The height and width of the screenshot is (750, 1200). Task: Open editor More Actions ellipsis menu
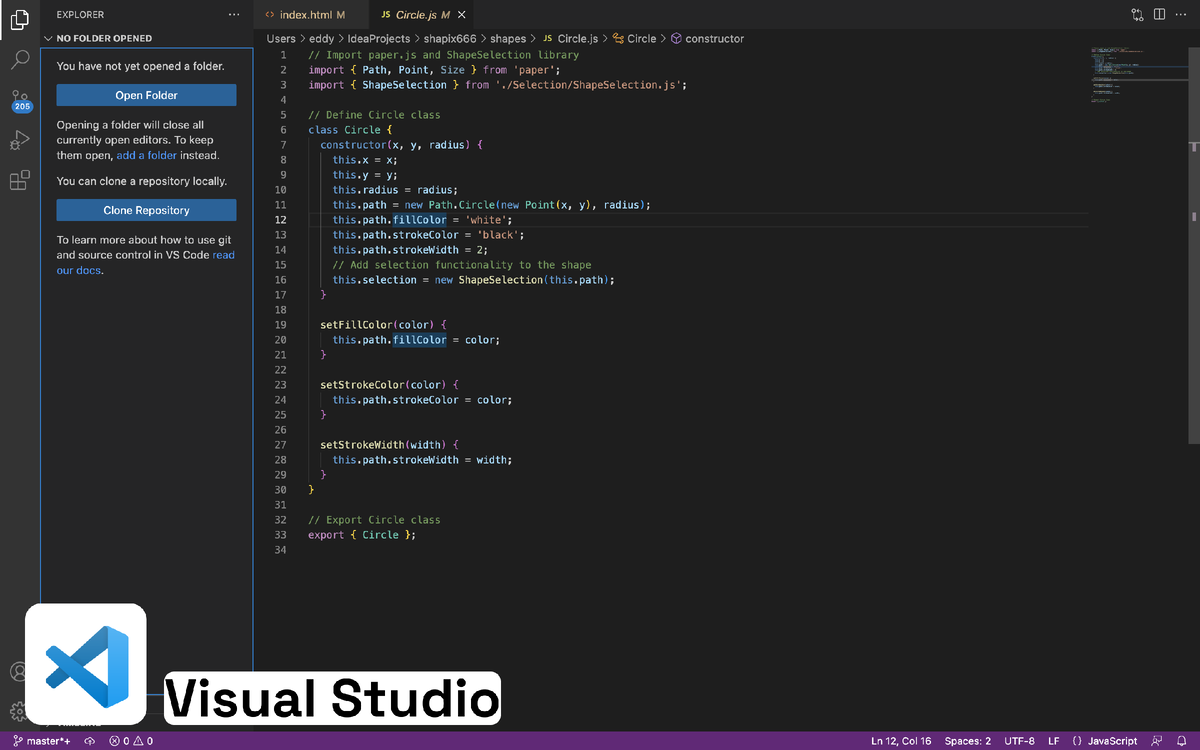pos(1181,15)
